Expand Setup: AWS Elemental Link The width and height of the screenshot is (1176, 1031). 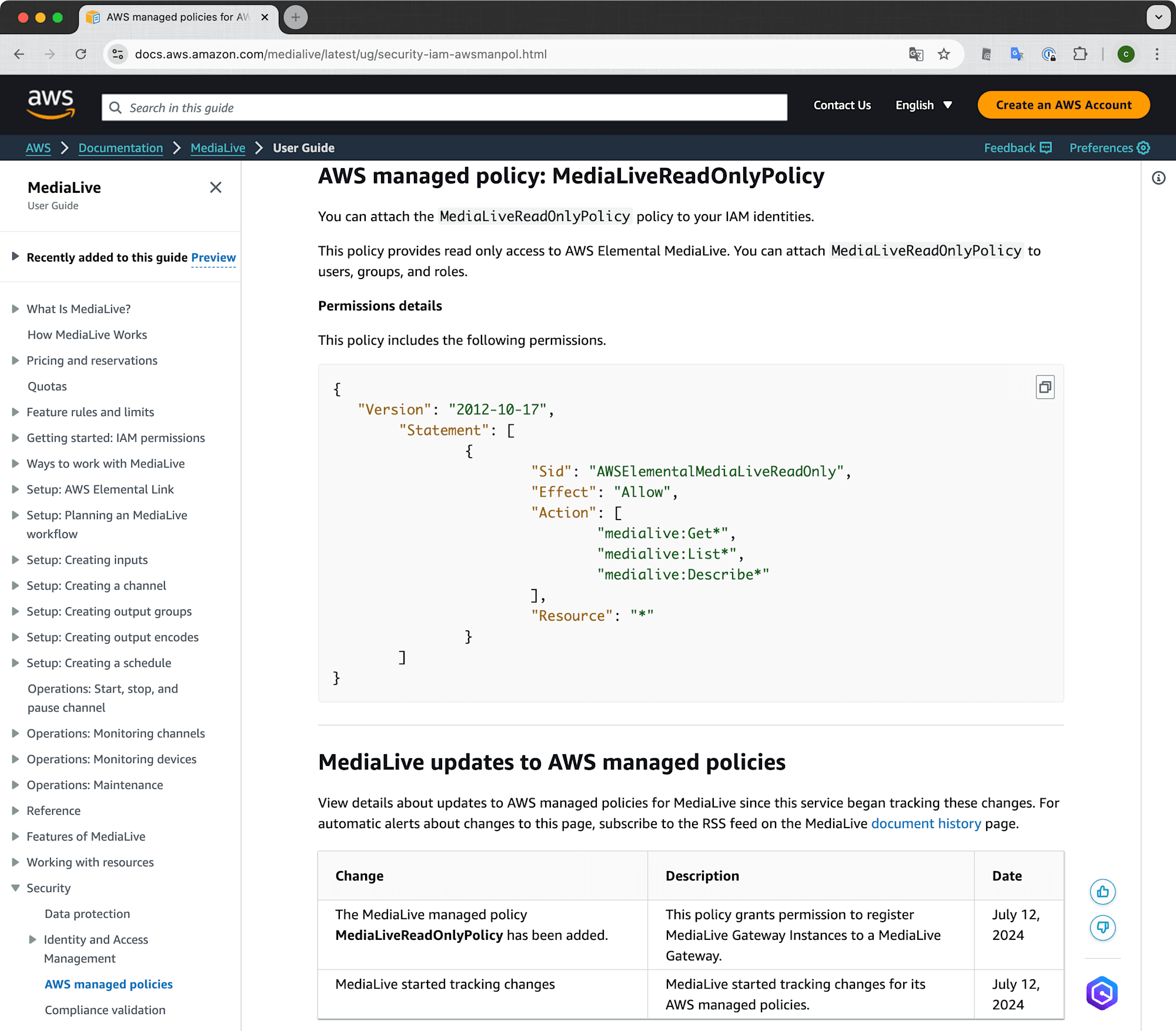[15, 490]
